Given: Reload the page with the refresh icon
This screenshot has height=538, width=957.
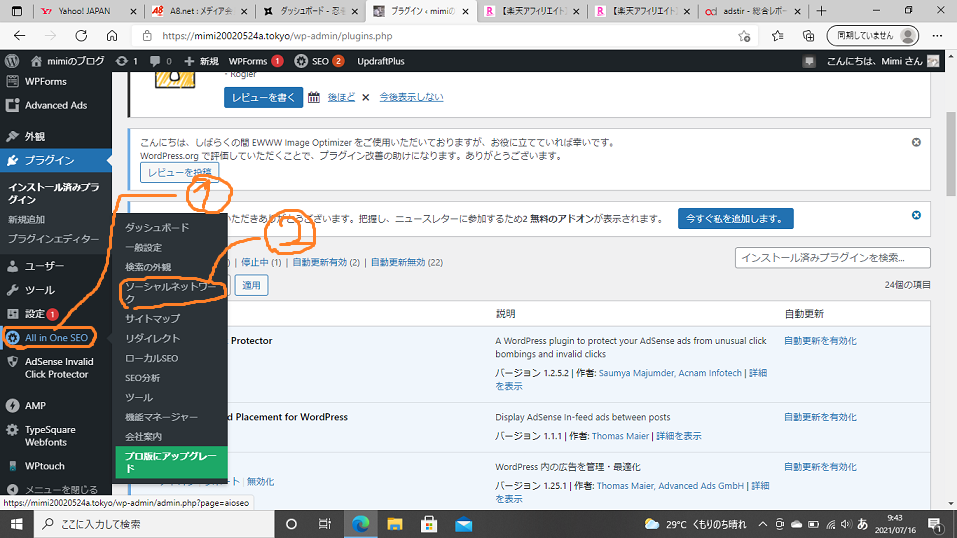Looking at the screenshot, I should pos(81,36).
